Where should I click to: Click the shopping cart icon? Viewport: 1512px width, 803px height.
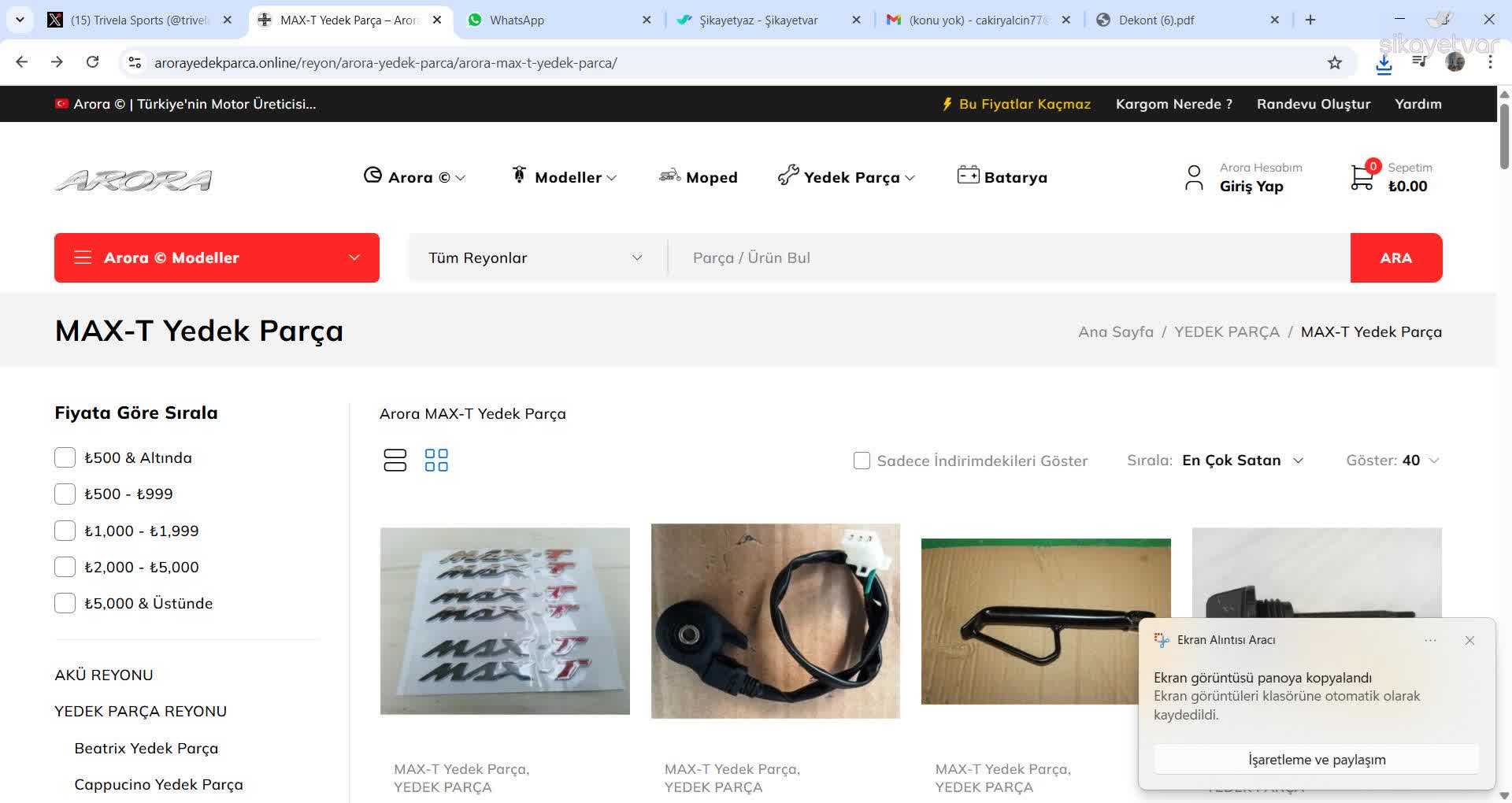[1362, 177]
